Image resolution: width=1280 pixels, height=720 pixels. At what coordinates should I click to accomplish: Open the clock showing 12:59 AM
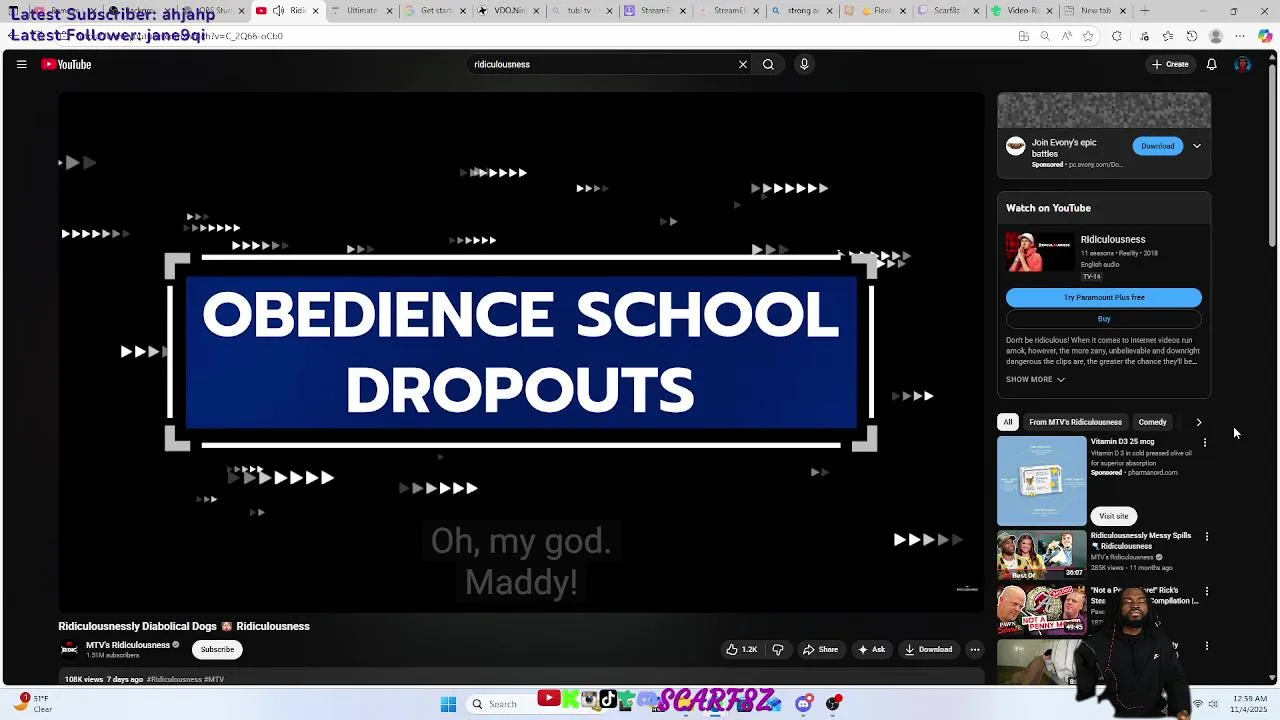coord(1251,703)
